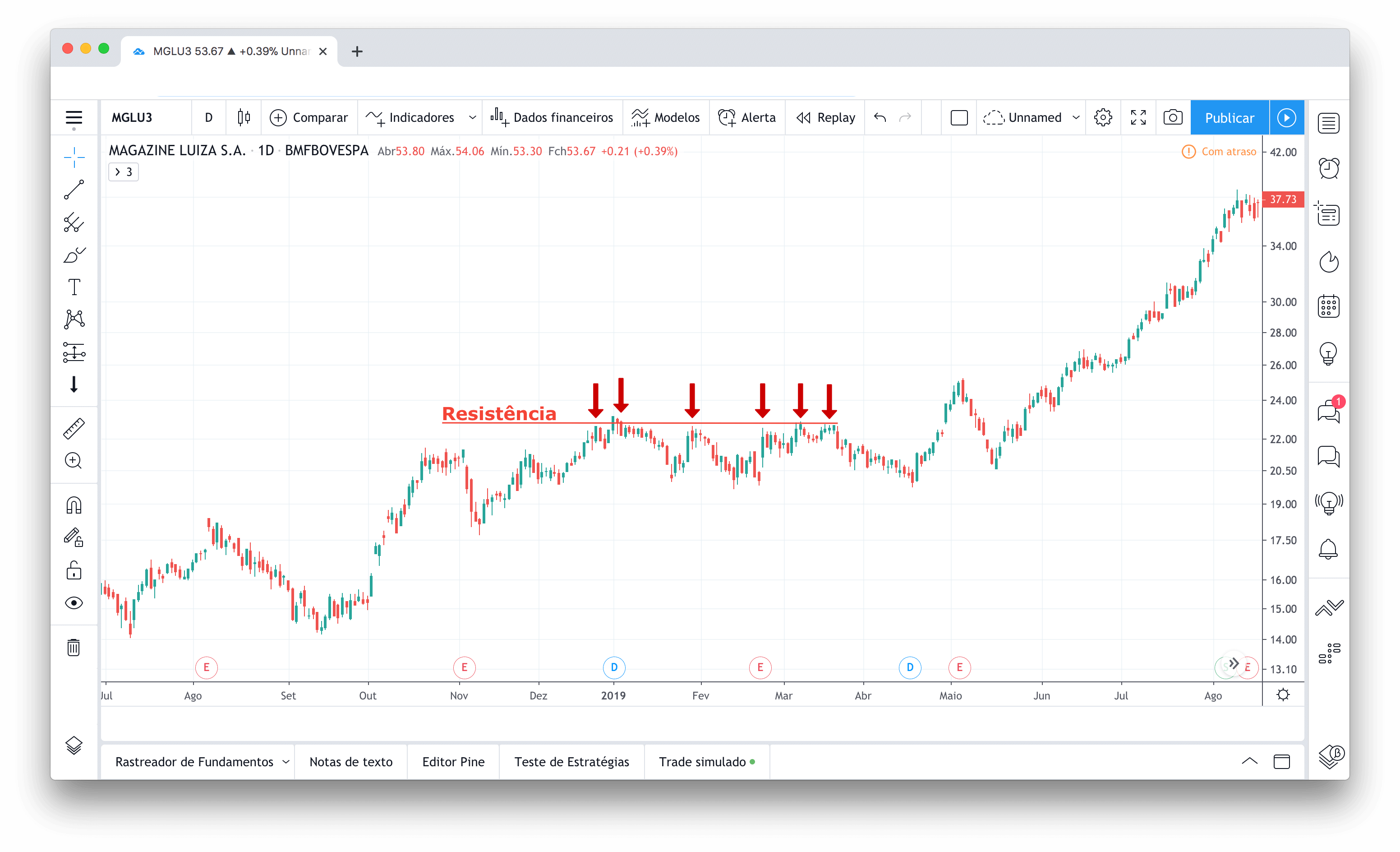Click the Comparar button
Viewport: 1400px width, 852px height.
pos(309,118)
